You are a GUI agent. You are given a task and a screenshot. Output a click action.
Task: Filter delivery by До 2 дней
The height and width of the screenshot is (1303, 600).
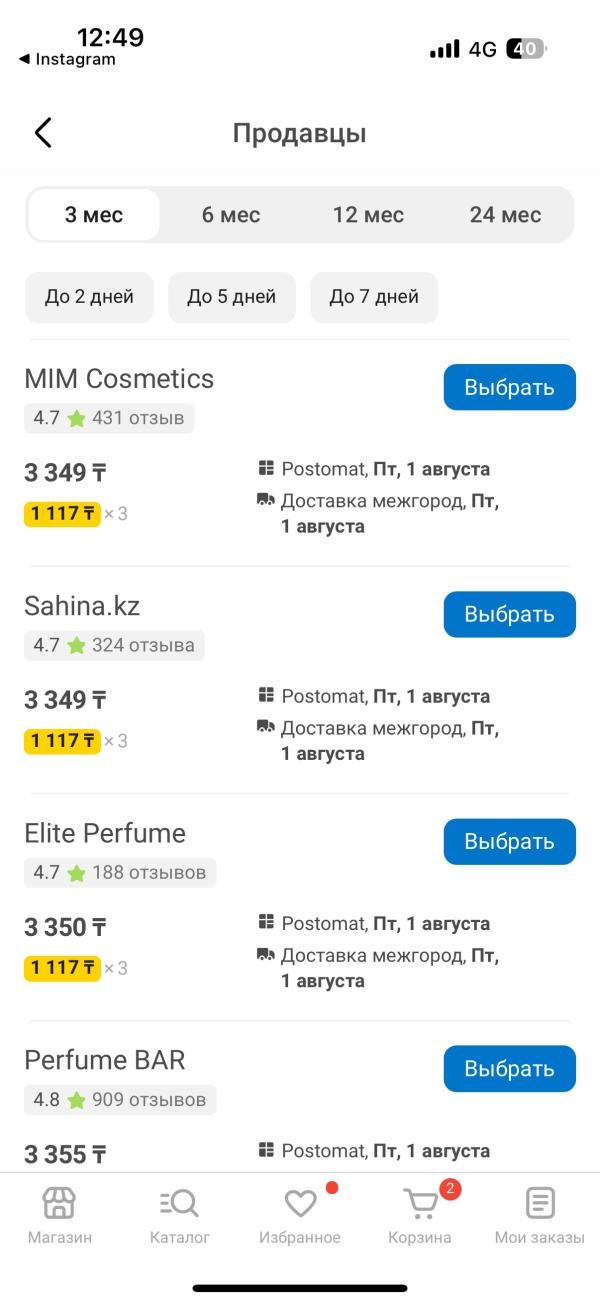point(89,297)
